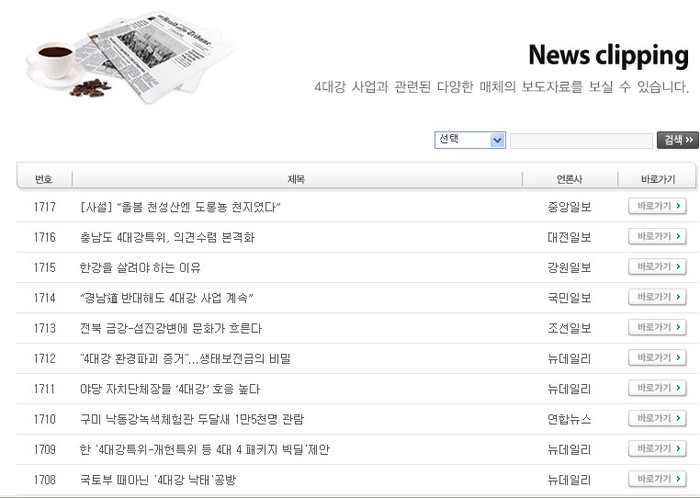Open 바로가기 for article 1715
The image size is (700, 498).
click(x=657, y=267)
